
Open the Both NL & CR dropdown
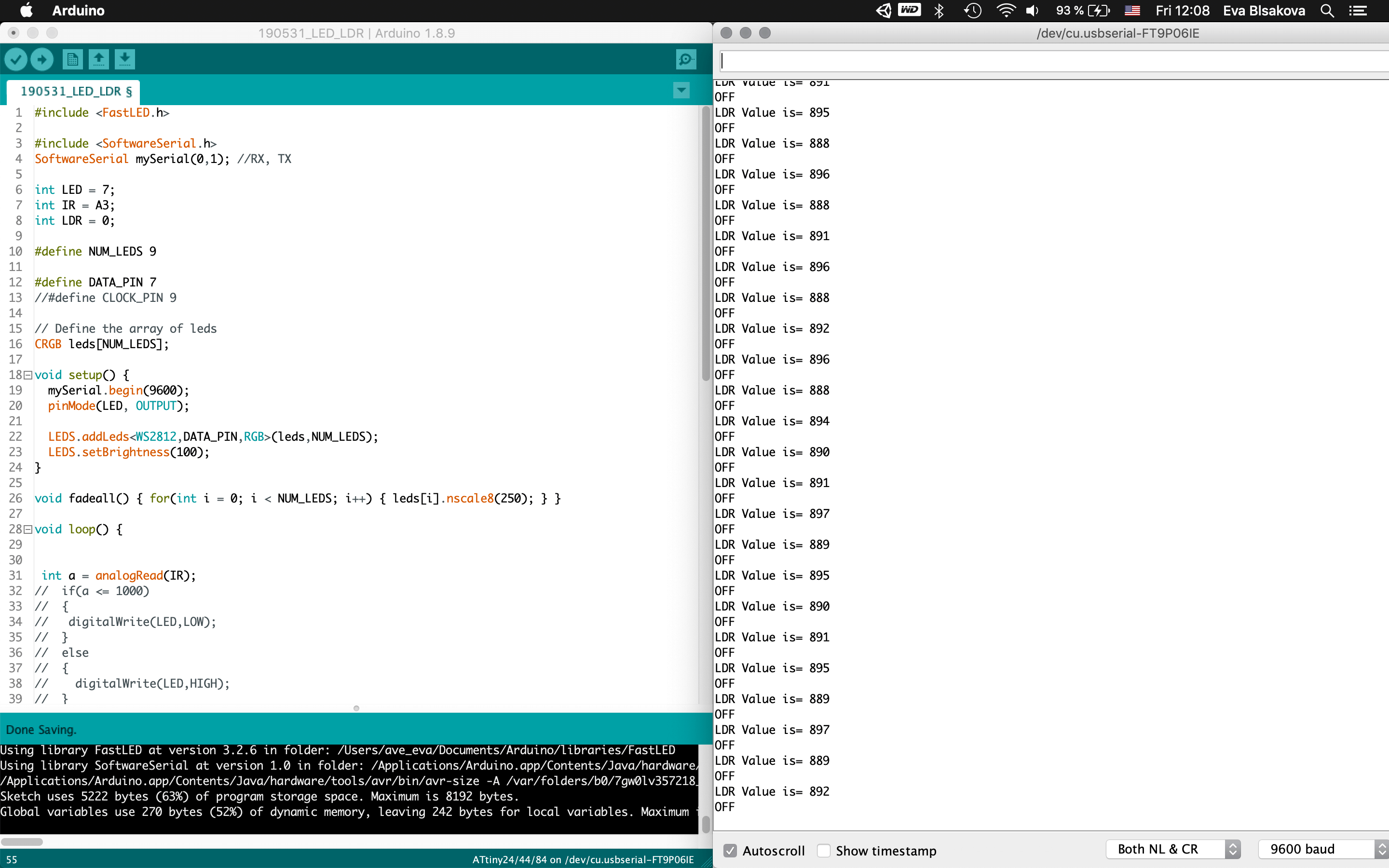coord(1173,849)
